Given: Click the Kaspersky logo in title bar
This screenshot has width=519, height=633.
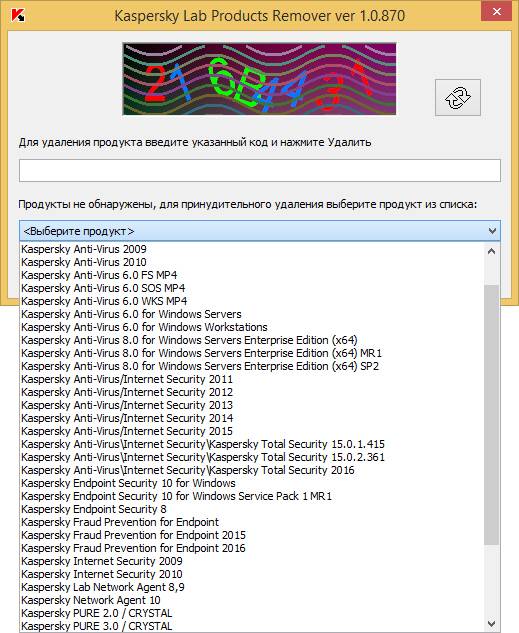Looking at the screenshot, I should click(18, 15).
